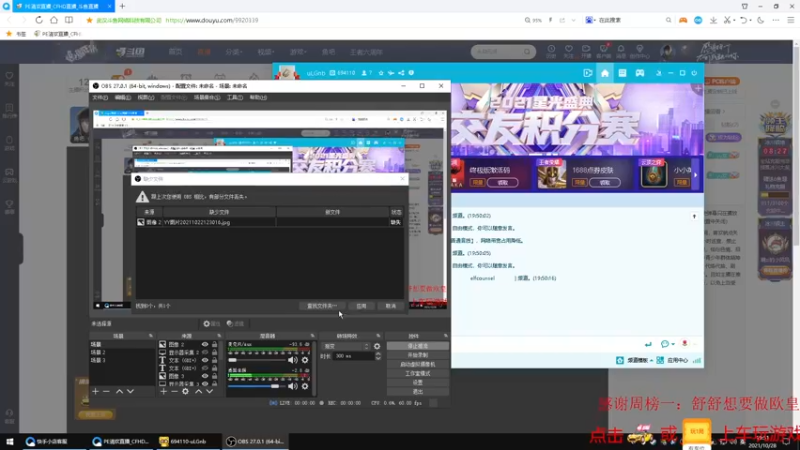Open the OBS 工具 menu

(235, 97)
